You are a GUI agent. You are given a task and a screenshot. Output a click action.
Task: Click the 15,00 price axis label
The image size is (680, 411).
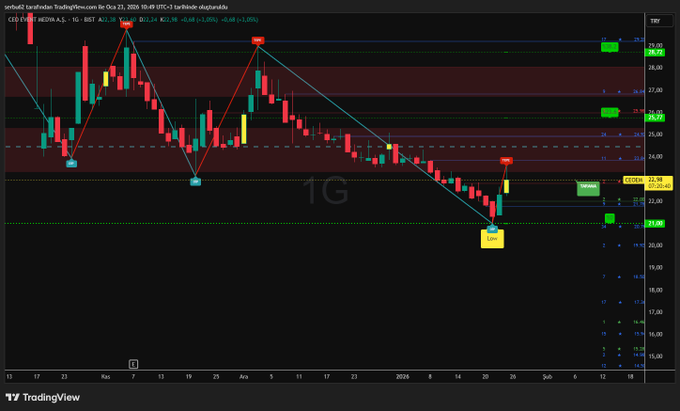[655, 356]
